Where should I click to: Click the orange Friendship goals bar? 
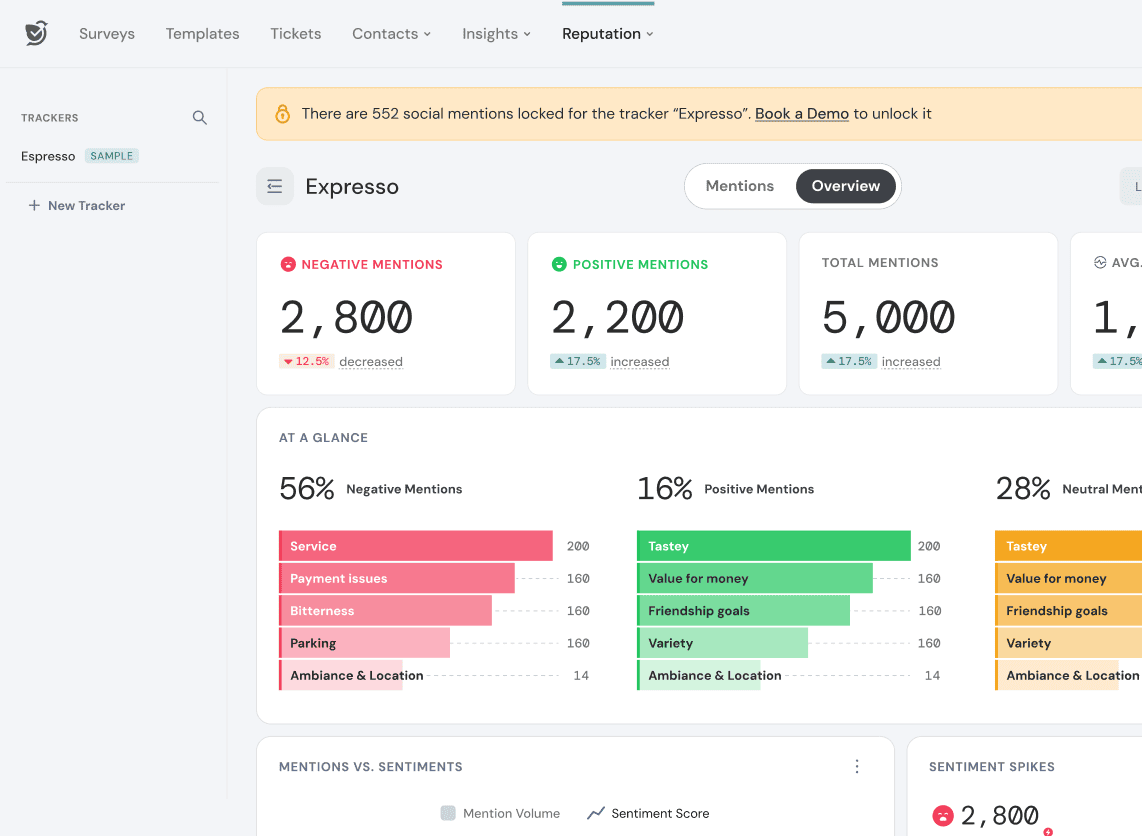[1068, 610]
